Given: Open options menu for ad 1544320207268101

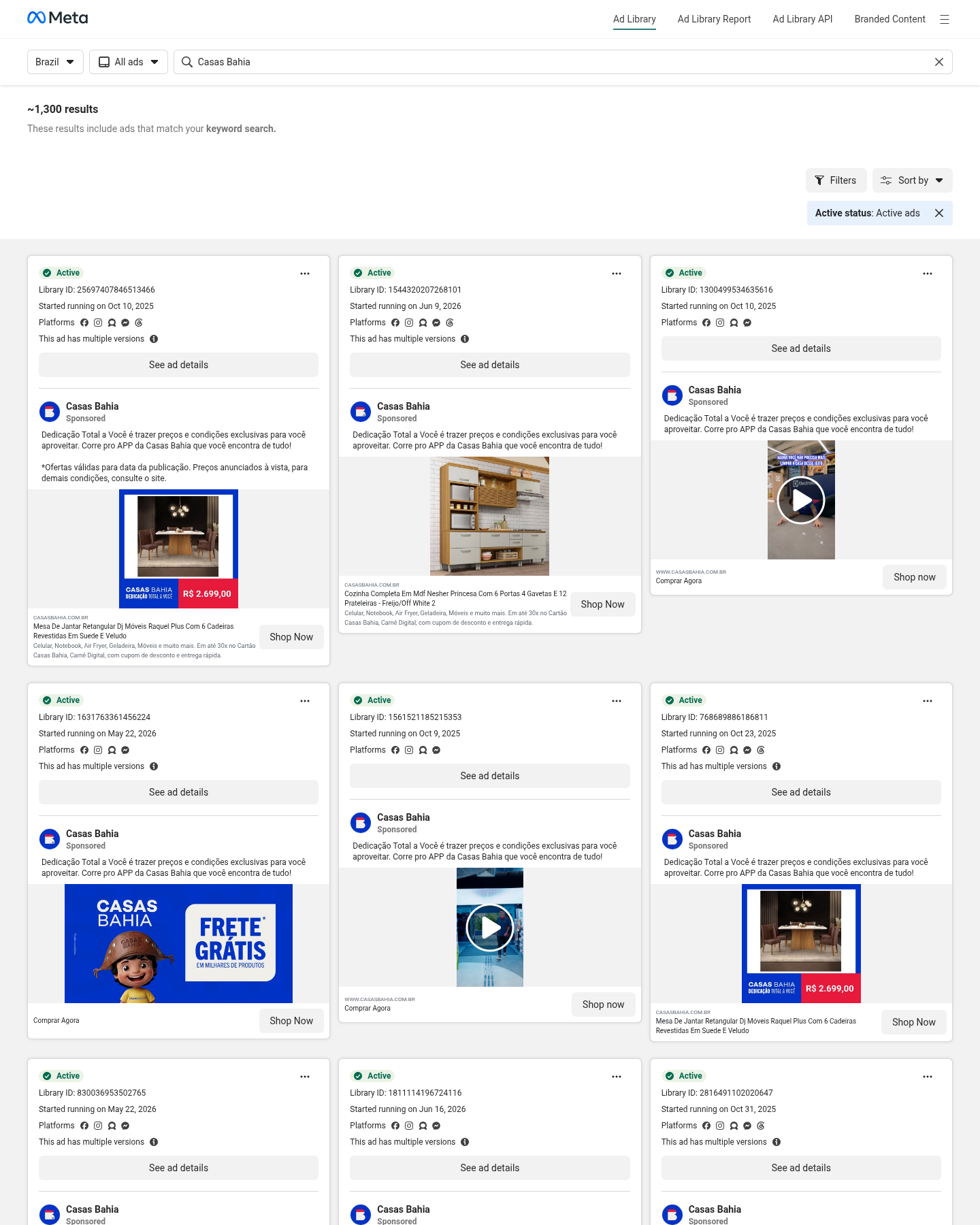Looking at the screenshot, I should coord(617,274).
